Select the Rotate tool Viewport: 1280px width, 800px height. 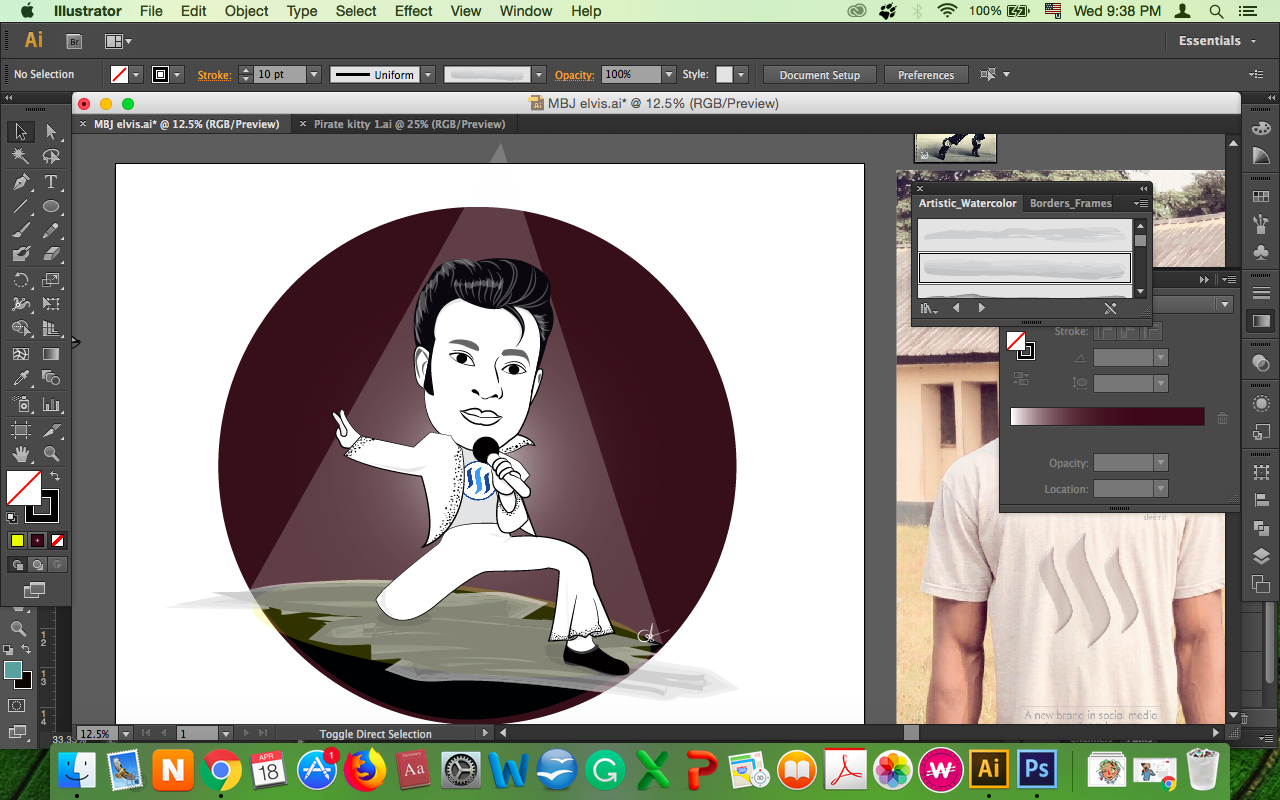(x=20, y=280)
